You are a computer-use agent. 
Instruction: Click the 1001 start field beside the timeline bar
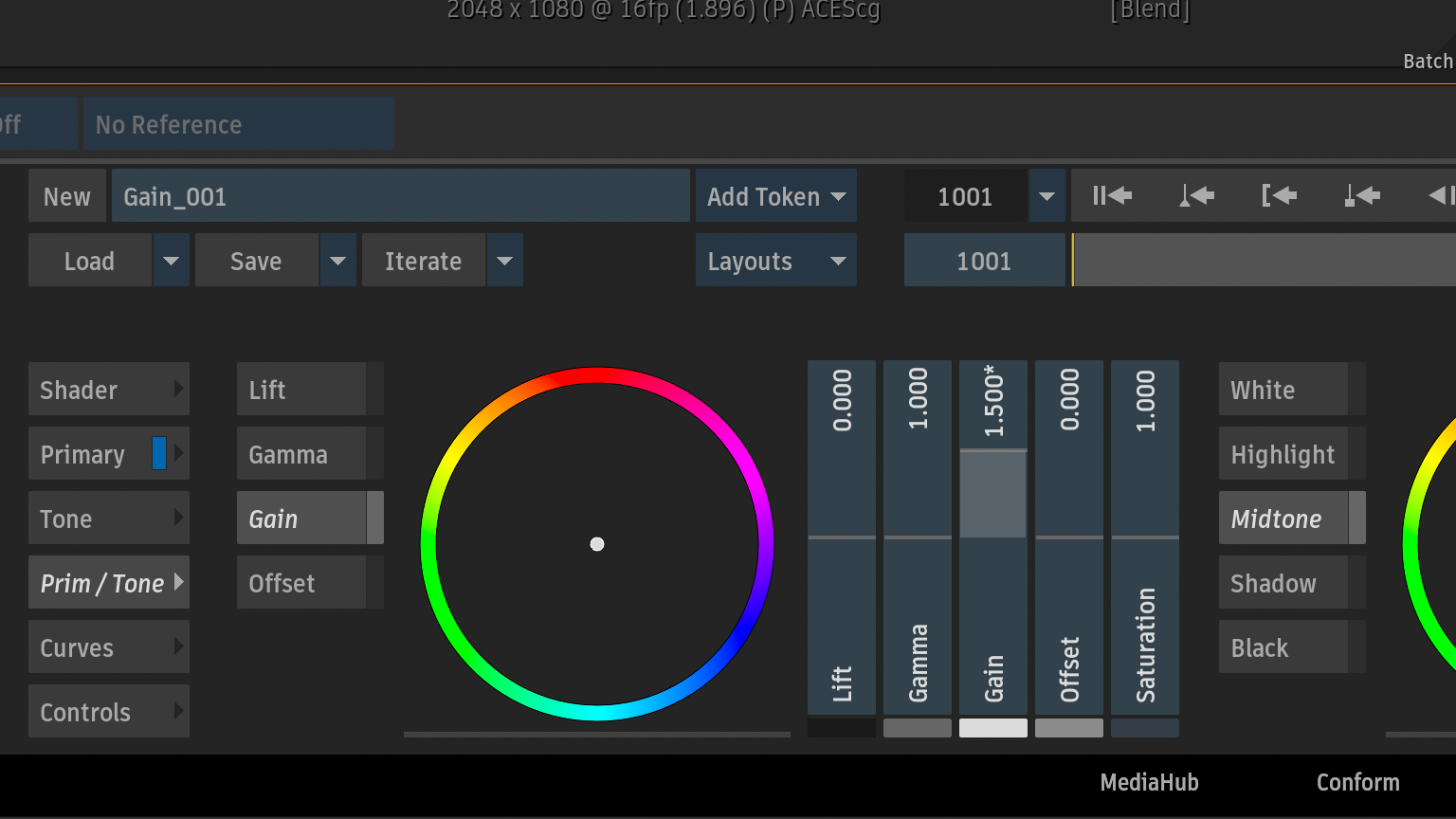coord(985,260)
